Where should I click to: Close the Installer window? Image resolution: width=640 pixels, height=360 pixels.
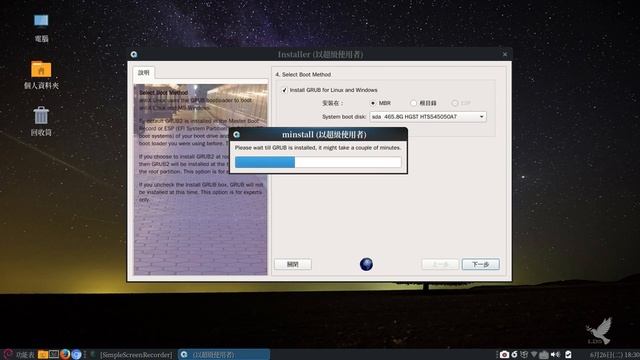505,54
